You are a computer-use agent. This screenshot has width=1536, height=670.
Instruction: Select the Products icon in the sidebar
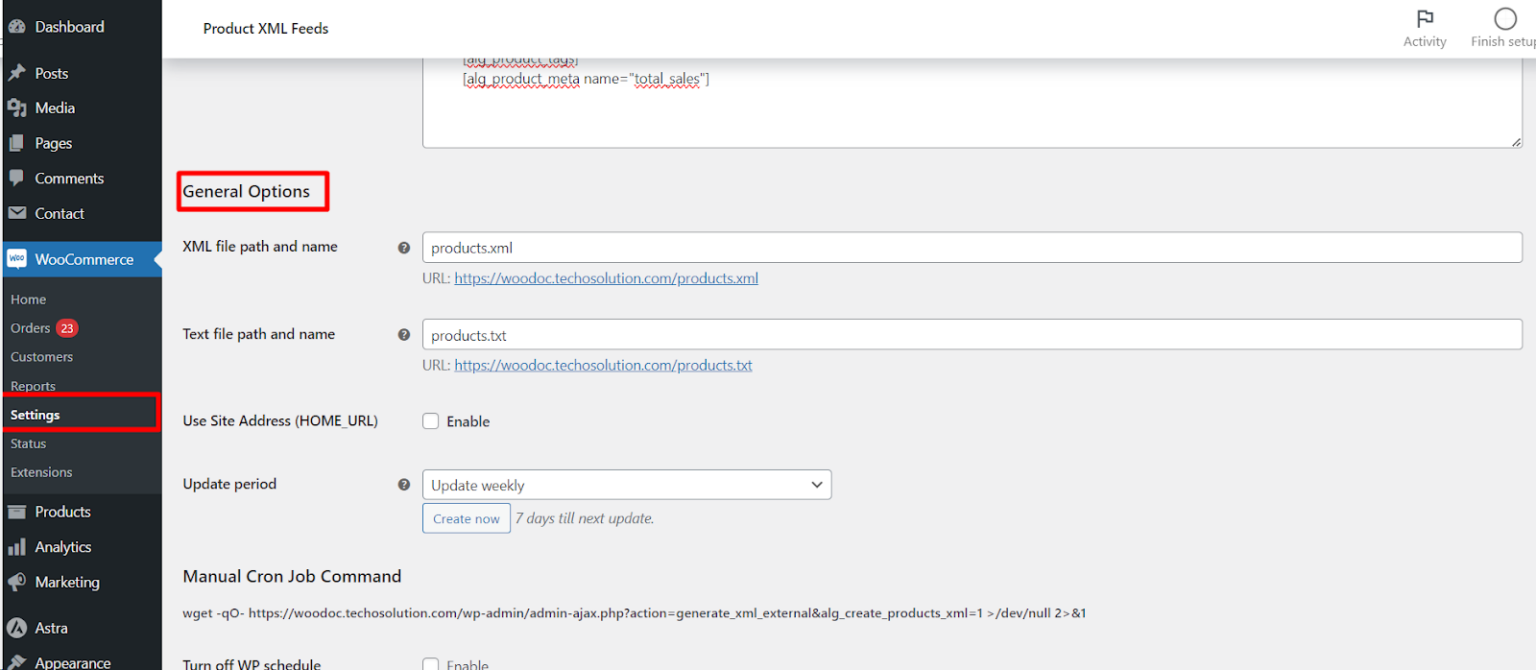pos(18,511)
